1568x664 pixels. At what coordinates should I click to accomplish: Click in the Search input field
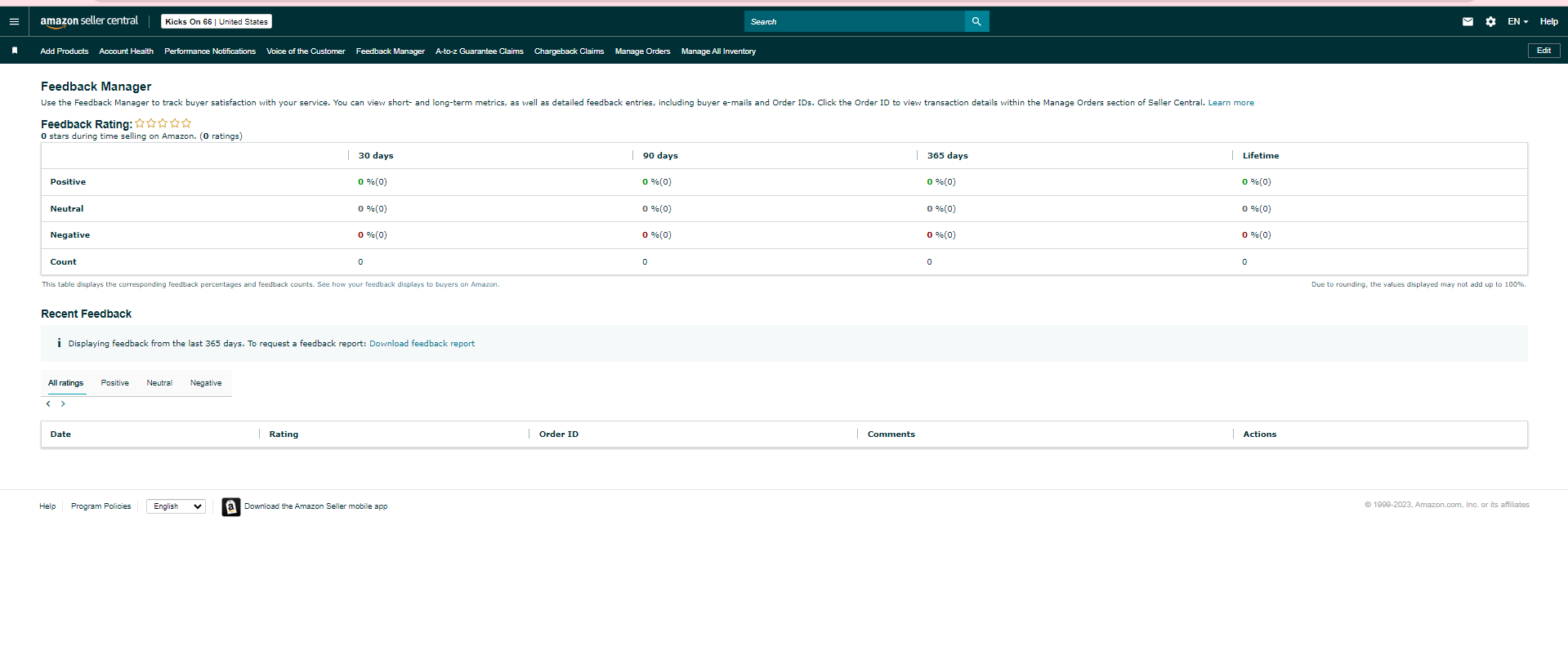(854, 21)
